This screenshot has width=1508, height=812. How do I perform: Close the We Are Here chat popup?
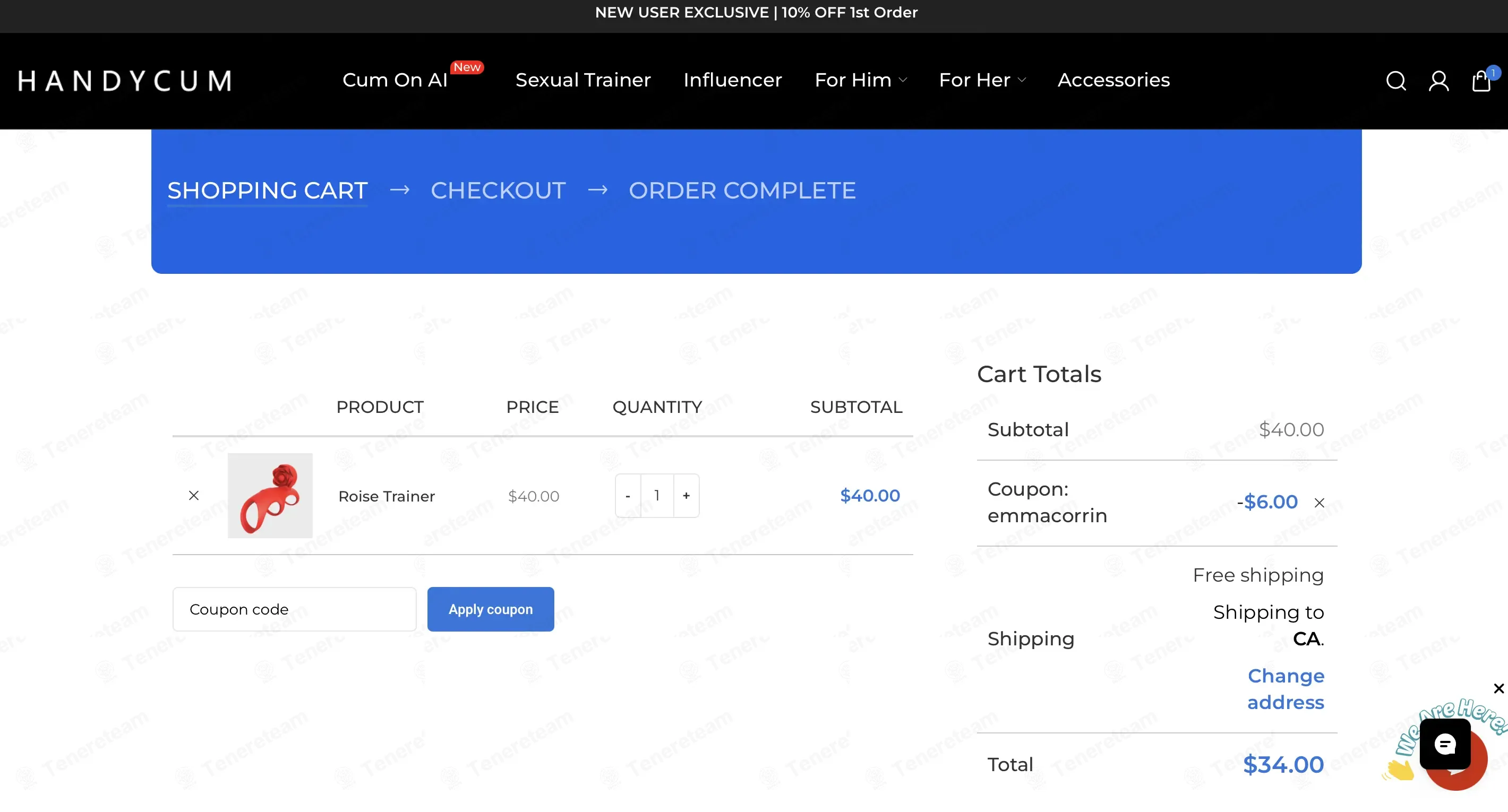1498,688
